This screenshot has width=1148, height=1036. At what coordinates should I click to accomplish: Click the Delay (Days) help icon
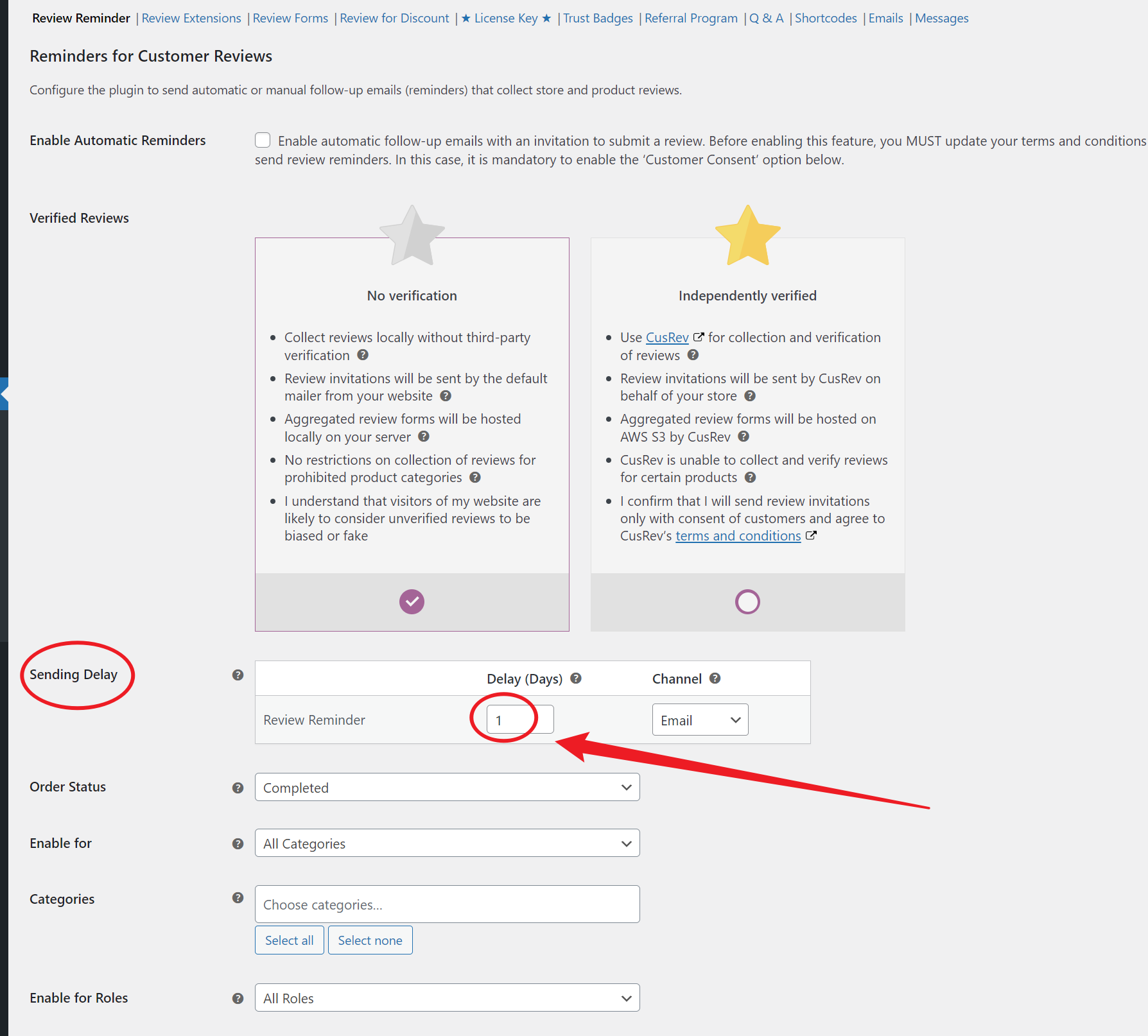coord(576,678)
